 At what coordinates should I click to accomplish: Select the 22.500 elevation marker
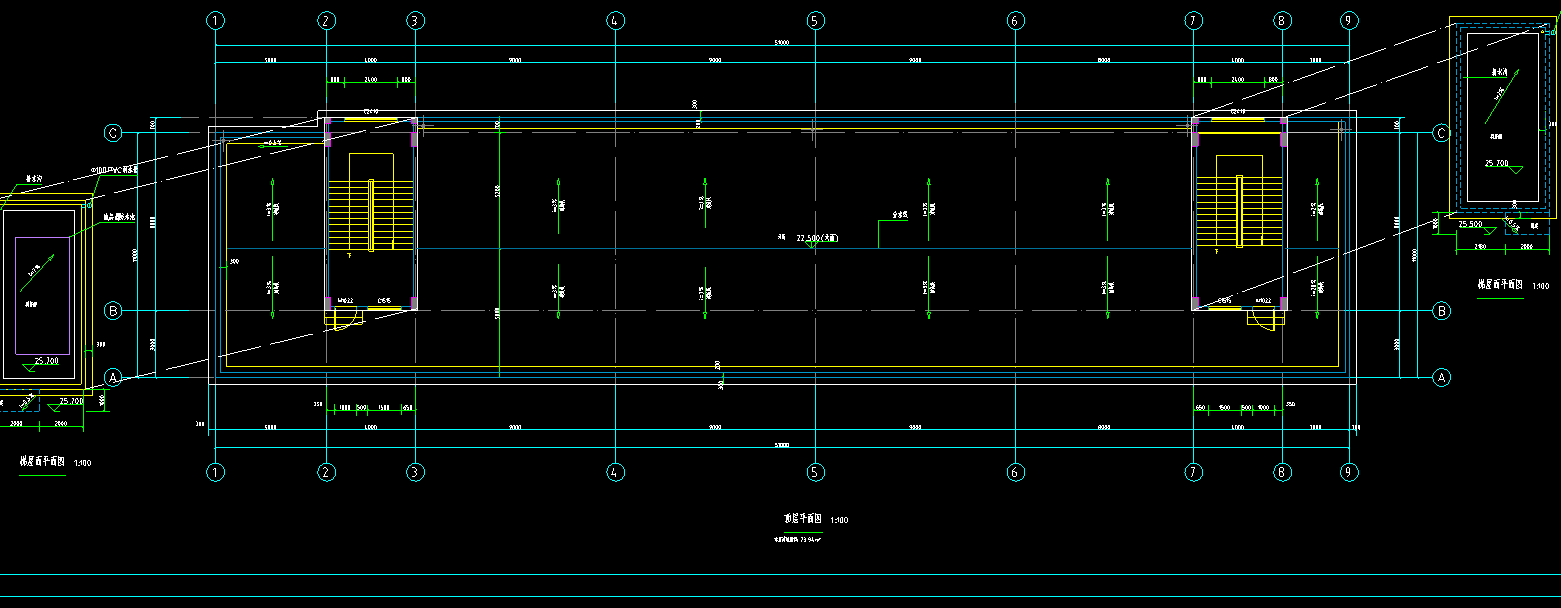pos(816,239)
